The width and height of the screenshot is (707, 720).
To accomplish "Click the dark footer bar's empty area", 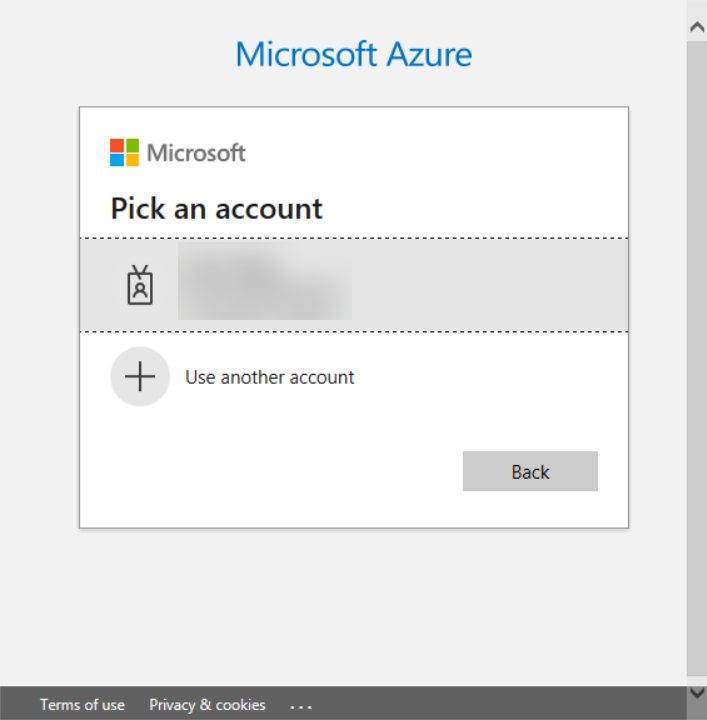I will 500,705.
